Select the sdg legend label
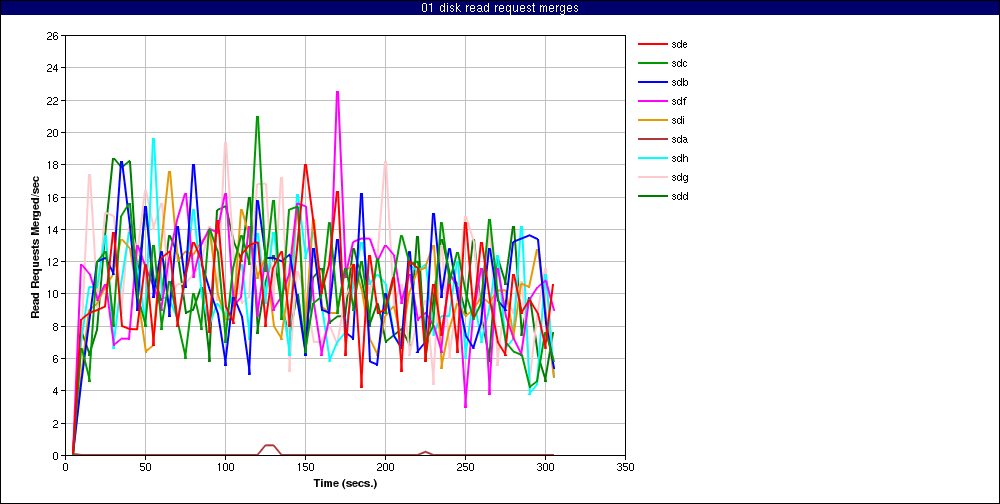Image resolution: width=1000 pixels, height=504 pixels. click(679, 177)
